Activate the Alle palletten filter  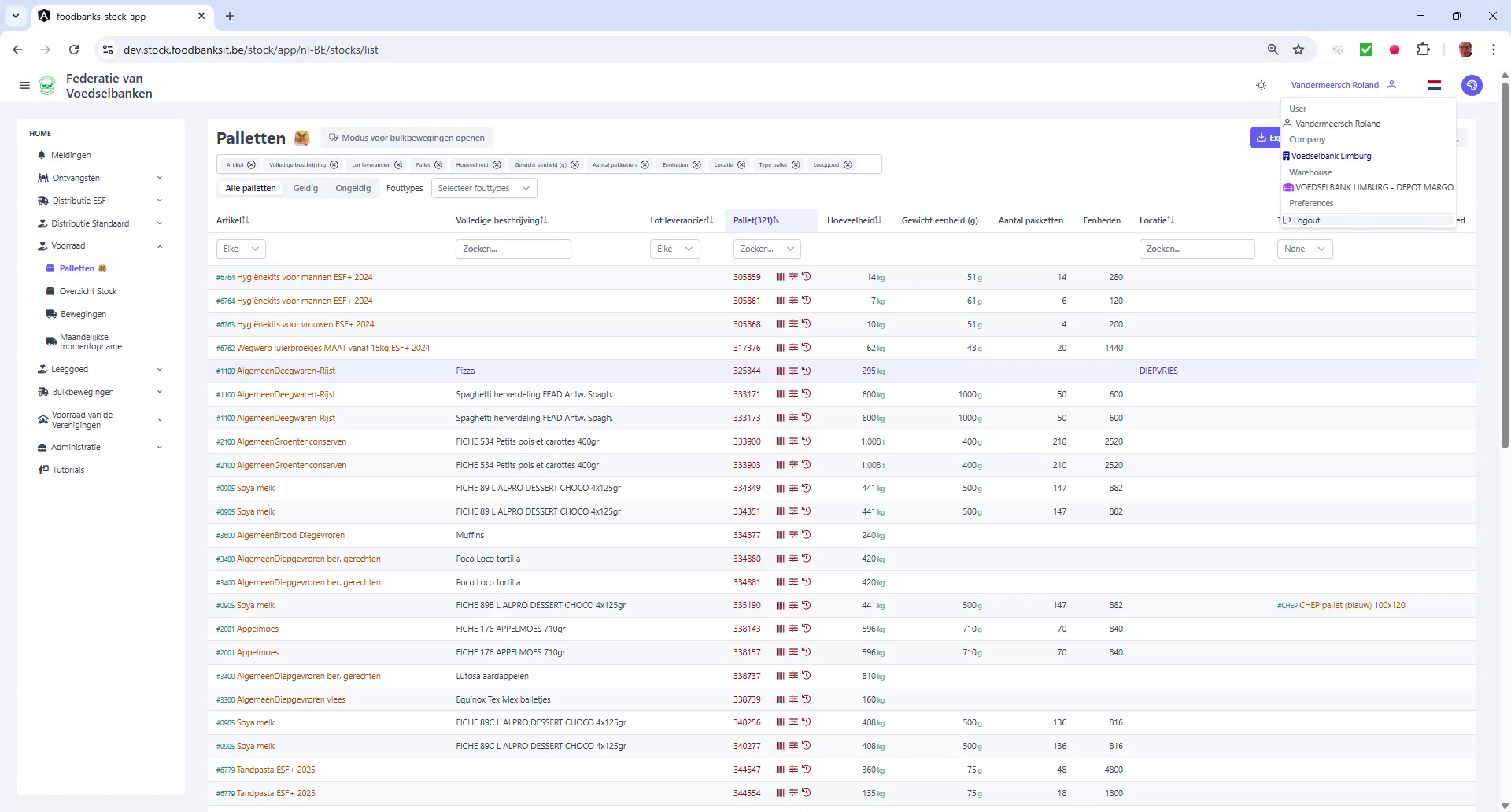pyautogui.click(x=249, y=188)
